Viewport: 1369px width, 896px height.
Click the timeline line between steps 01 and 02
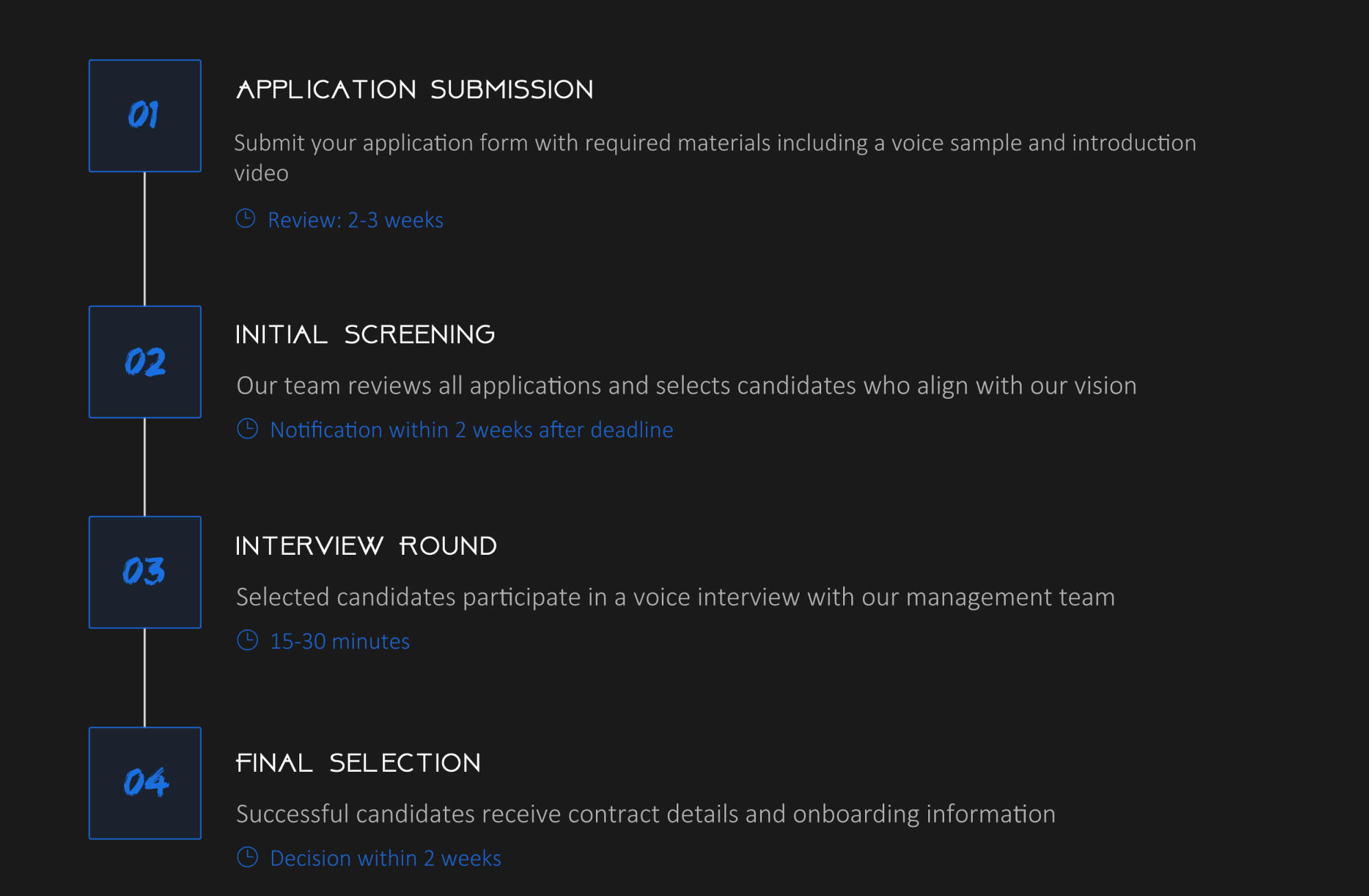[x=145, y=238]
